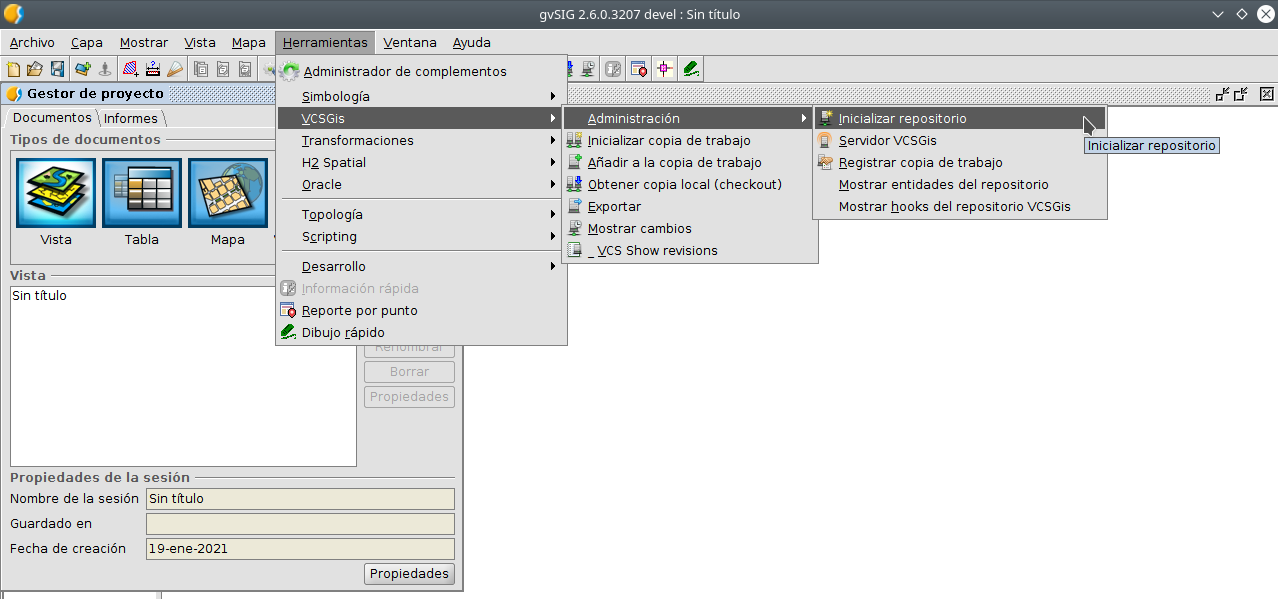Click first restore icon in Gestor de proyecto bar

(1222, 94)
